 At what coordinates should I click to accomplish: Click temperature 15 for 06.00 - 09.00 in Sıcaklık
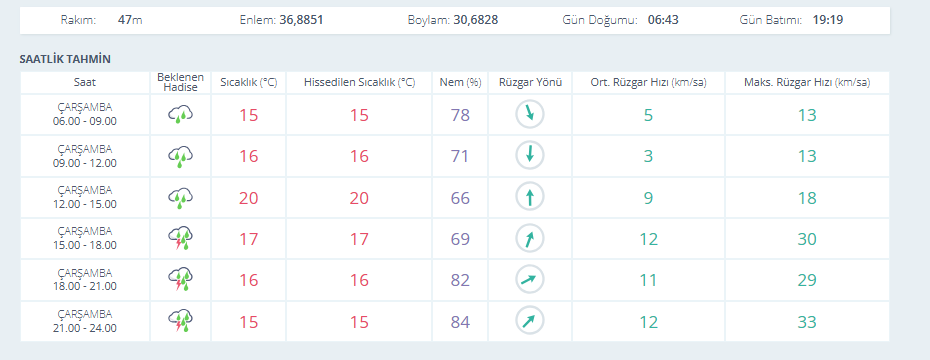pos(249,114)
